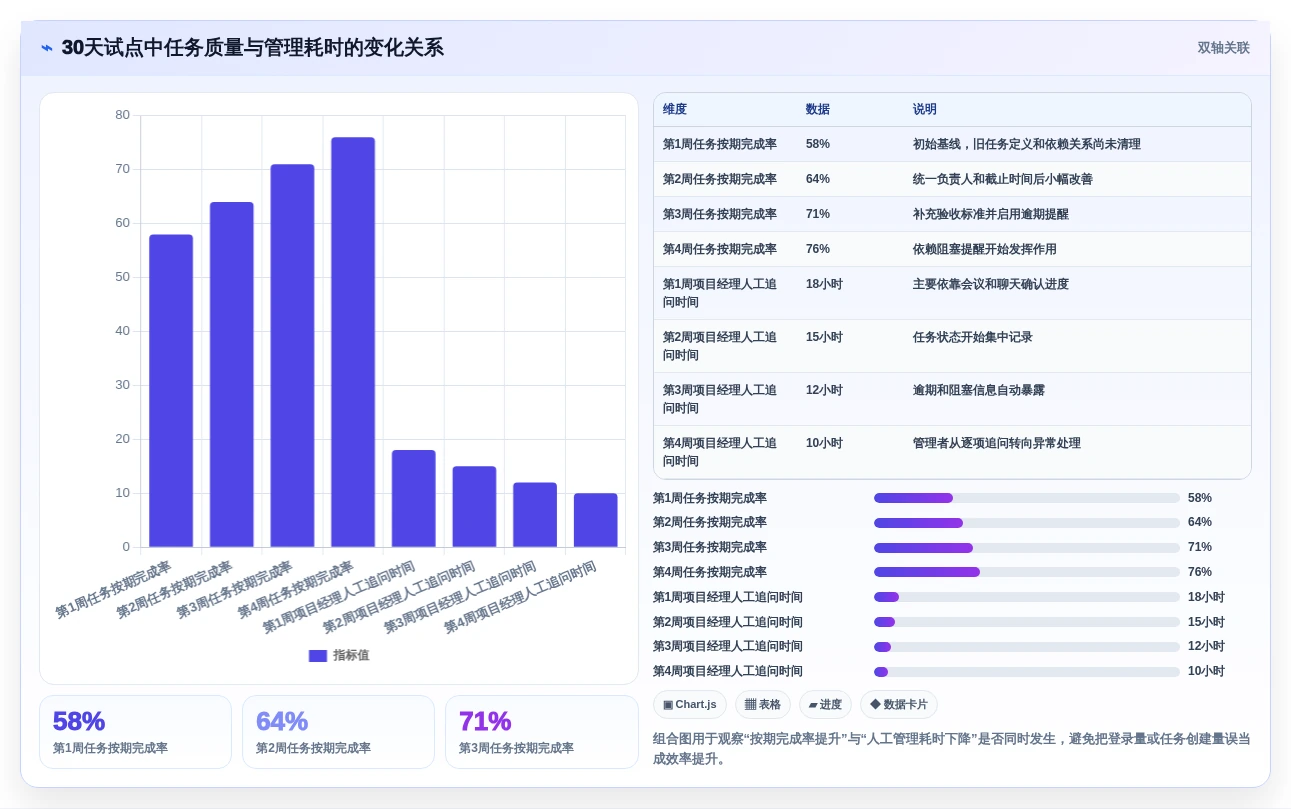Click the 双轴关联 label in header

pos(1223,48)
